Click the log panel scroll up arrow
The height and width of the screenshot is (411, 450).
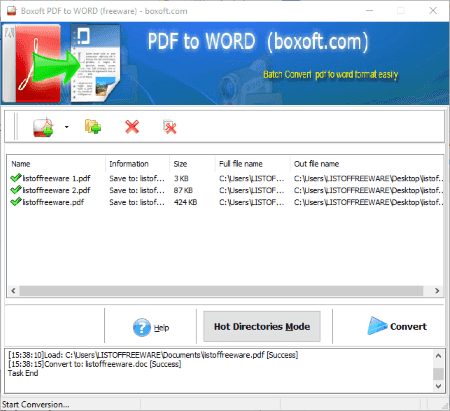click(438, 356)
